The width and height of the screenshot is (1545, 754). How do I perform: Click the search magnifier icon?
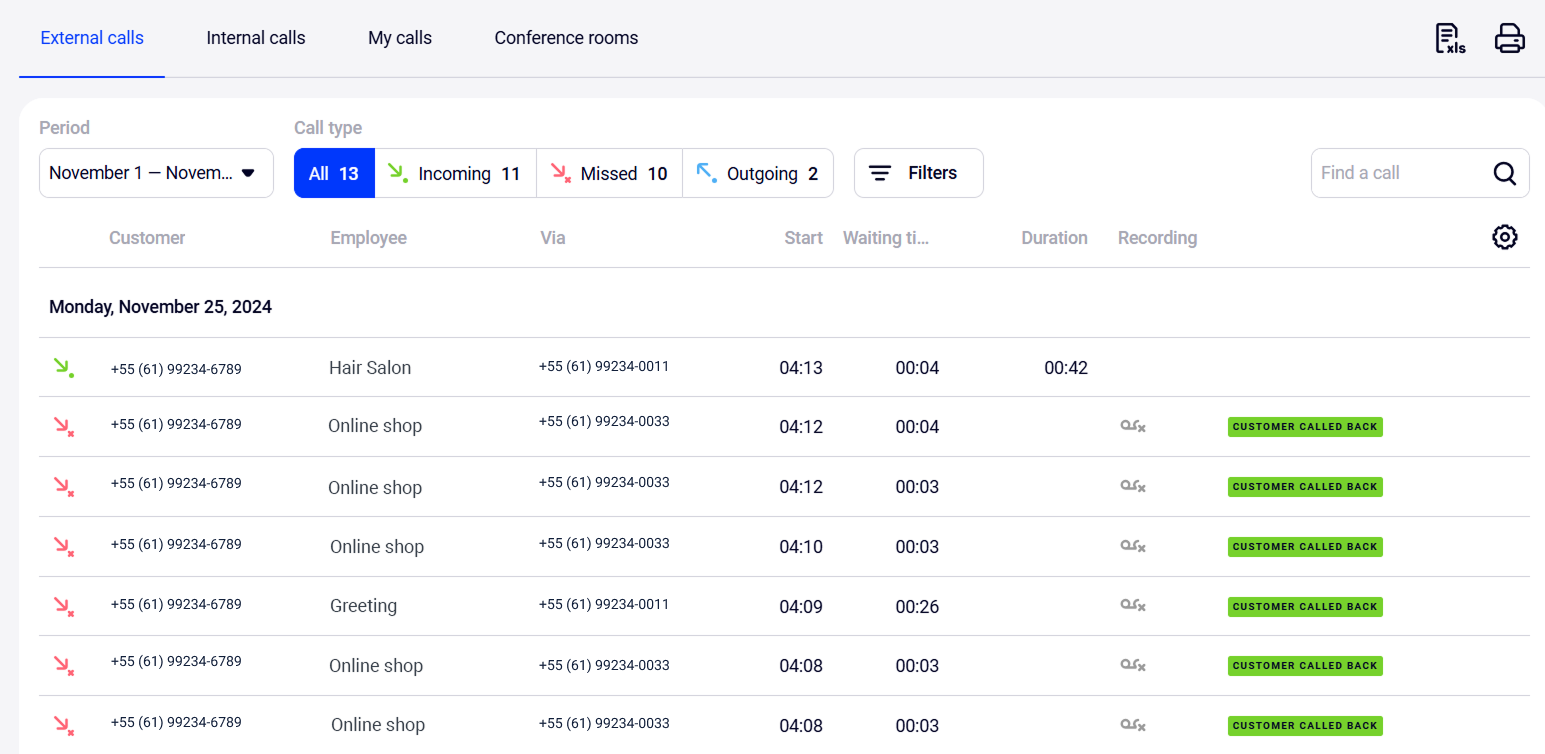[1504, 173]
